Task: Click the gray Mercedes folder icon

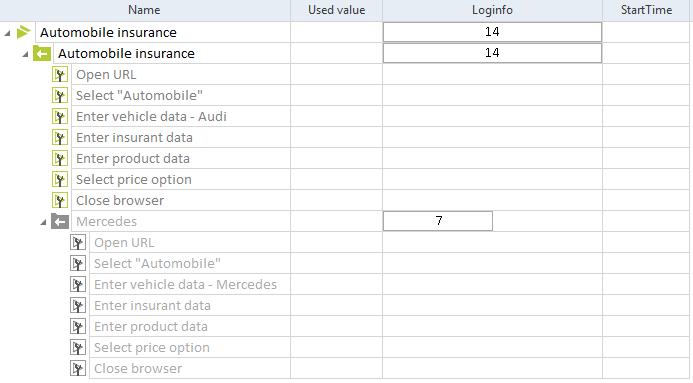Action: [x=60, y=221]
